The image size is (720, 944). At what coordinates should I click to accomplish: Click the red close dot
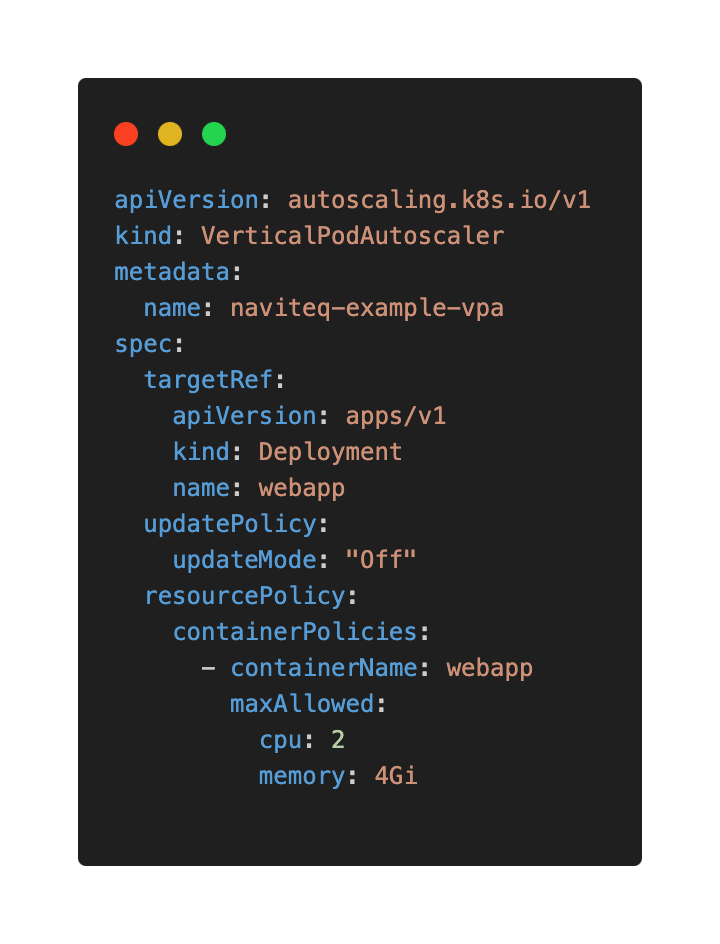126,134
